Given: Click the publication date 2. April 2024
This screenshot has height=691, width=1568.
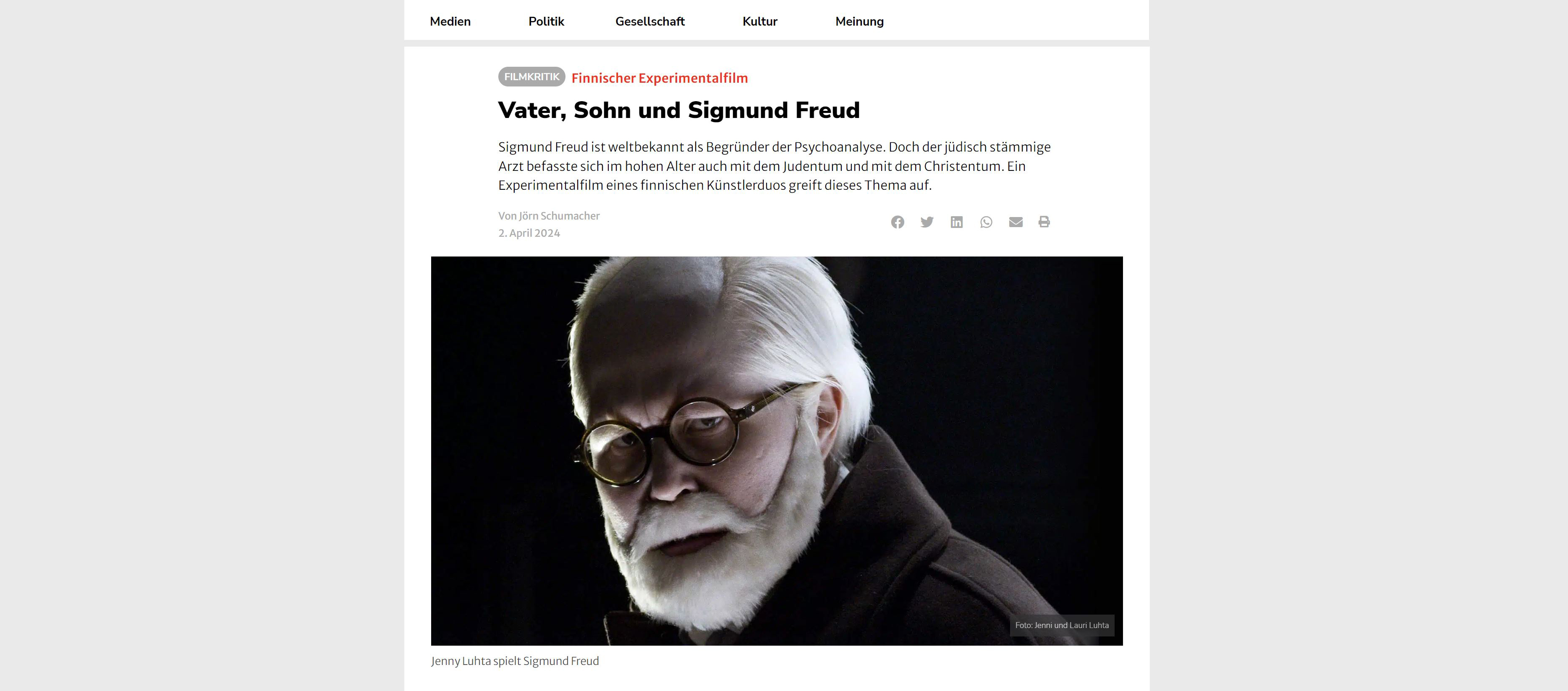Looking at the screenshot, I should pos(529,233).
